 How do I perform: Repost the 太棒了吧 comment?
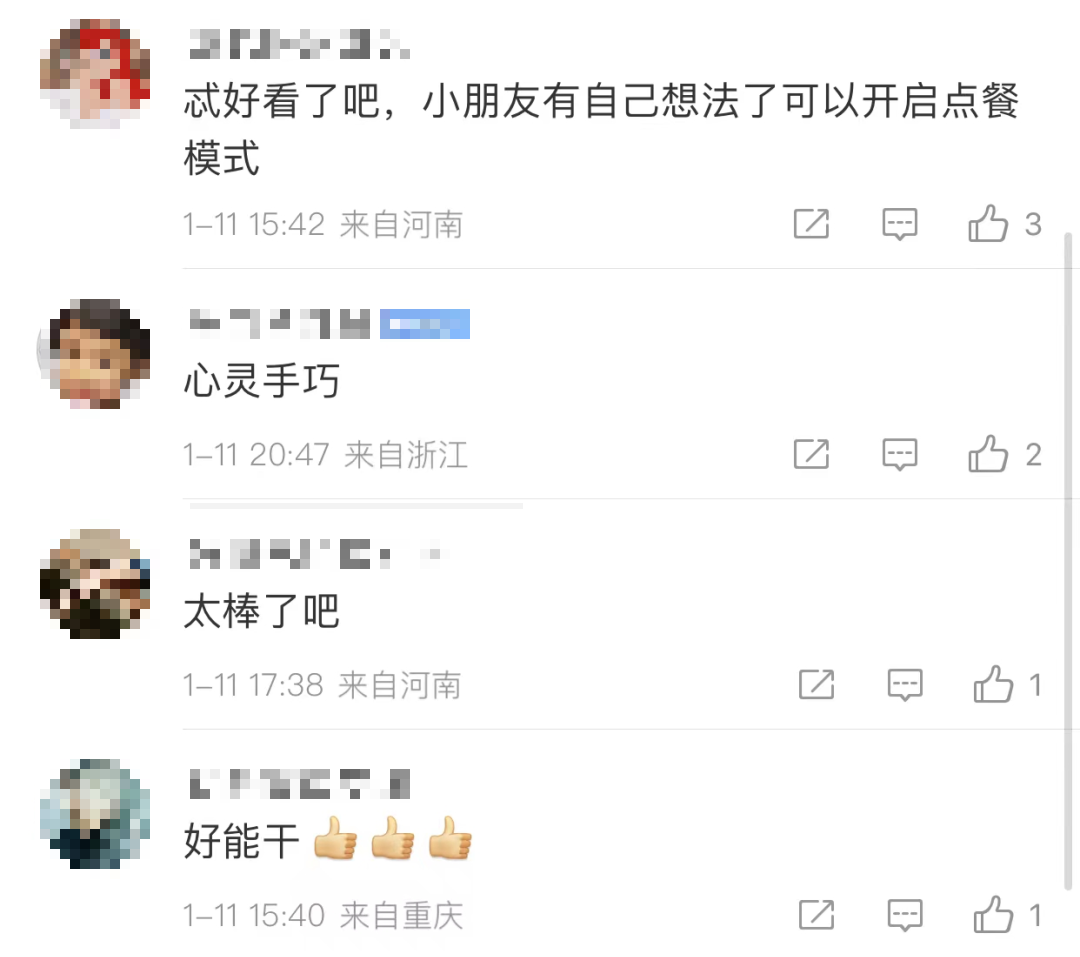pyautogui.click(x=816, y=684)
